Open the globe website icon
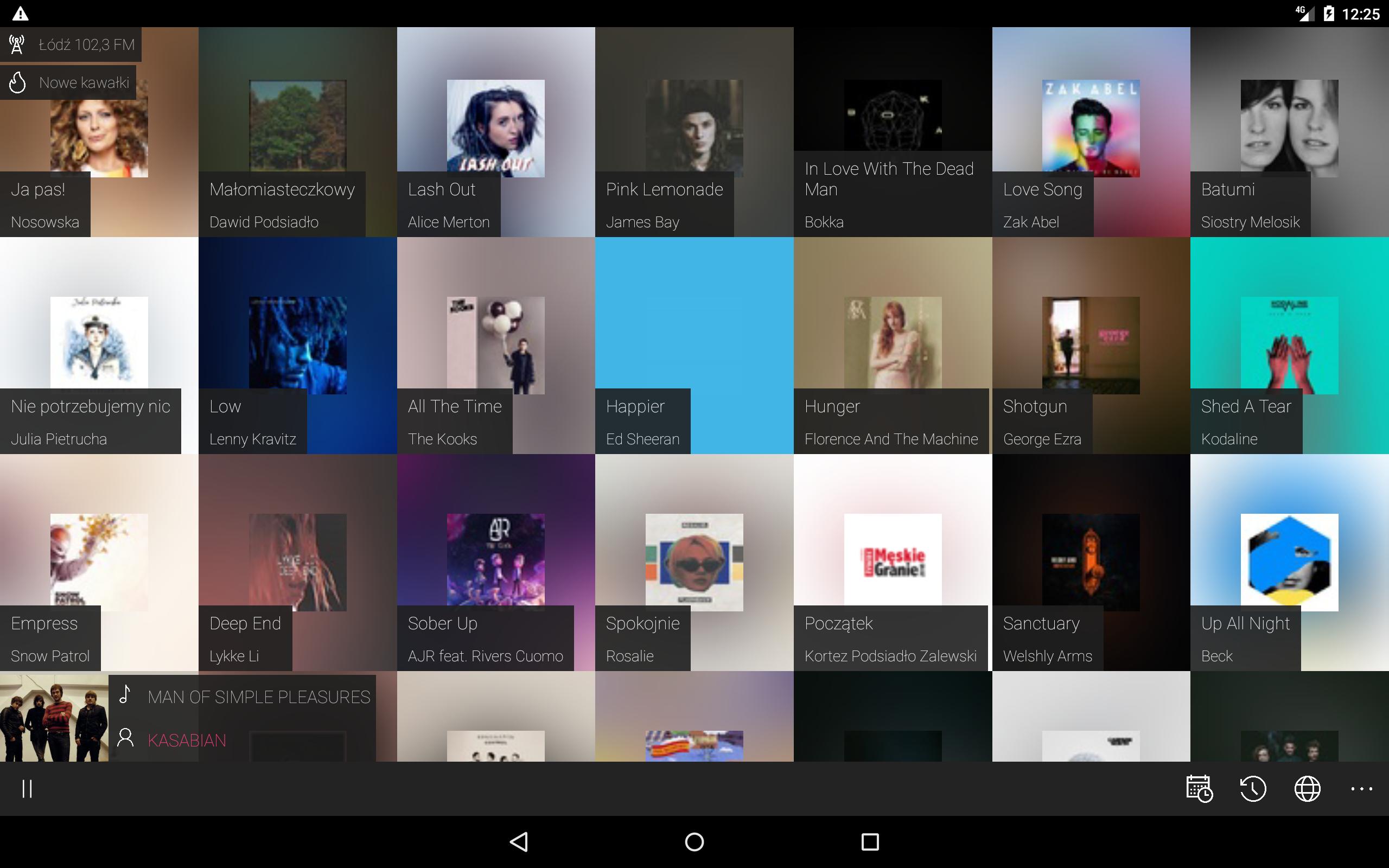Screen dimensions: 1389x868 pos(1308,789)
